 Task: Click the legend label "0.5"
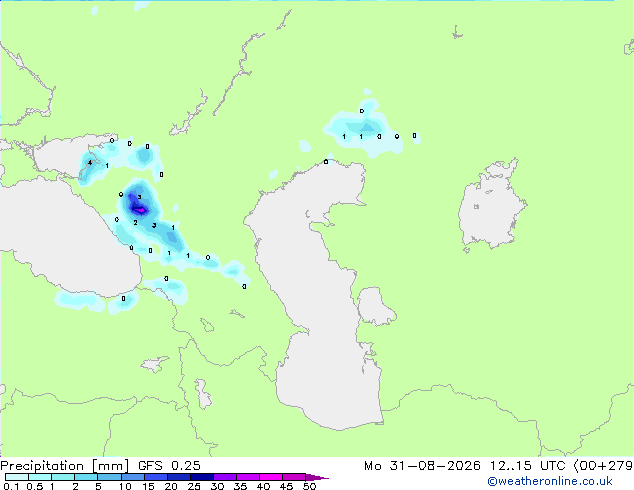[x=34, y=486]
